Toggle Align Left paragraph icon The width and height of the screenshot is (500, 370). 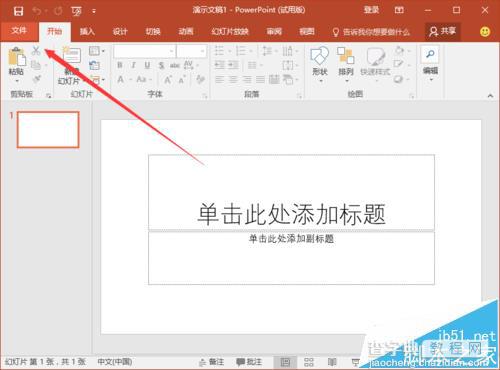pyautogui.click(x=219, y=79)
